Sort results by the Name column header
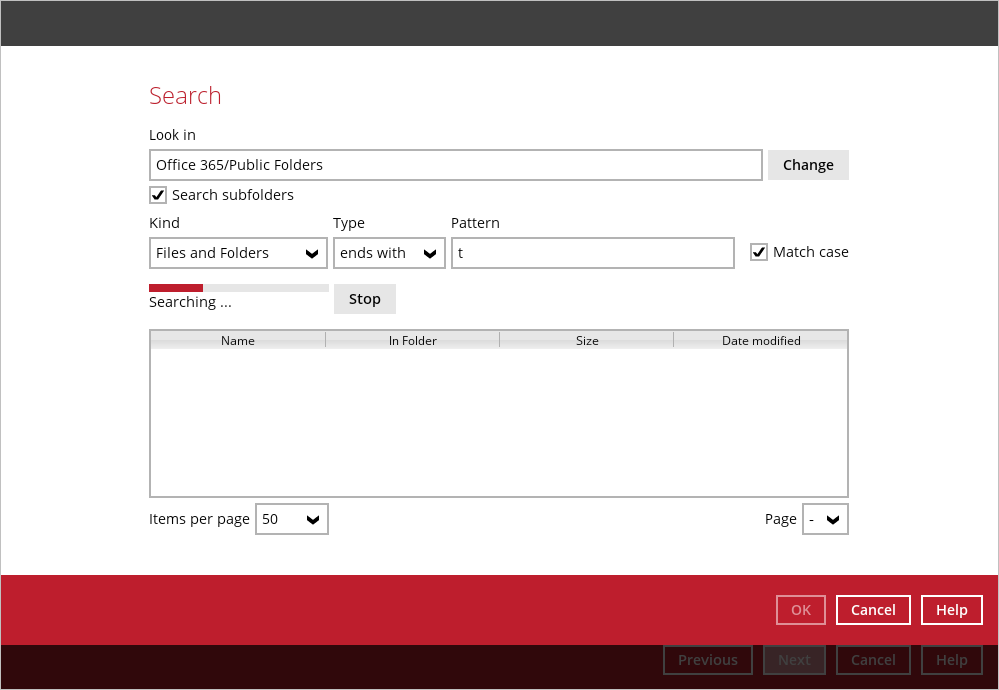The image size is (999, 690). point(238,341)
